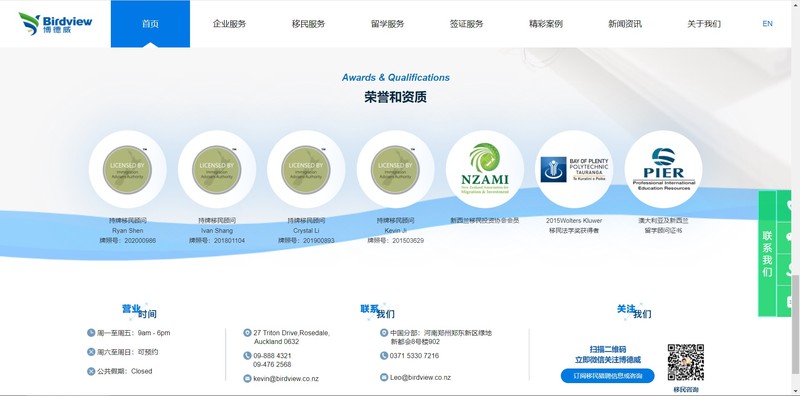800x396 pixels.
Task: Click the mail icon beside Leo@birdview.co.nz
Action: coord(384,378)
